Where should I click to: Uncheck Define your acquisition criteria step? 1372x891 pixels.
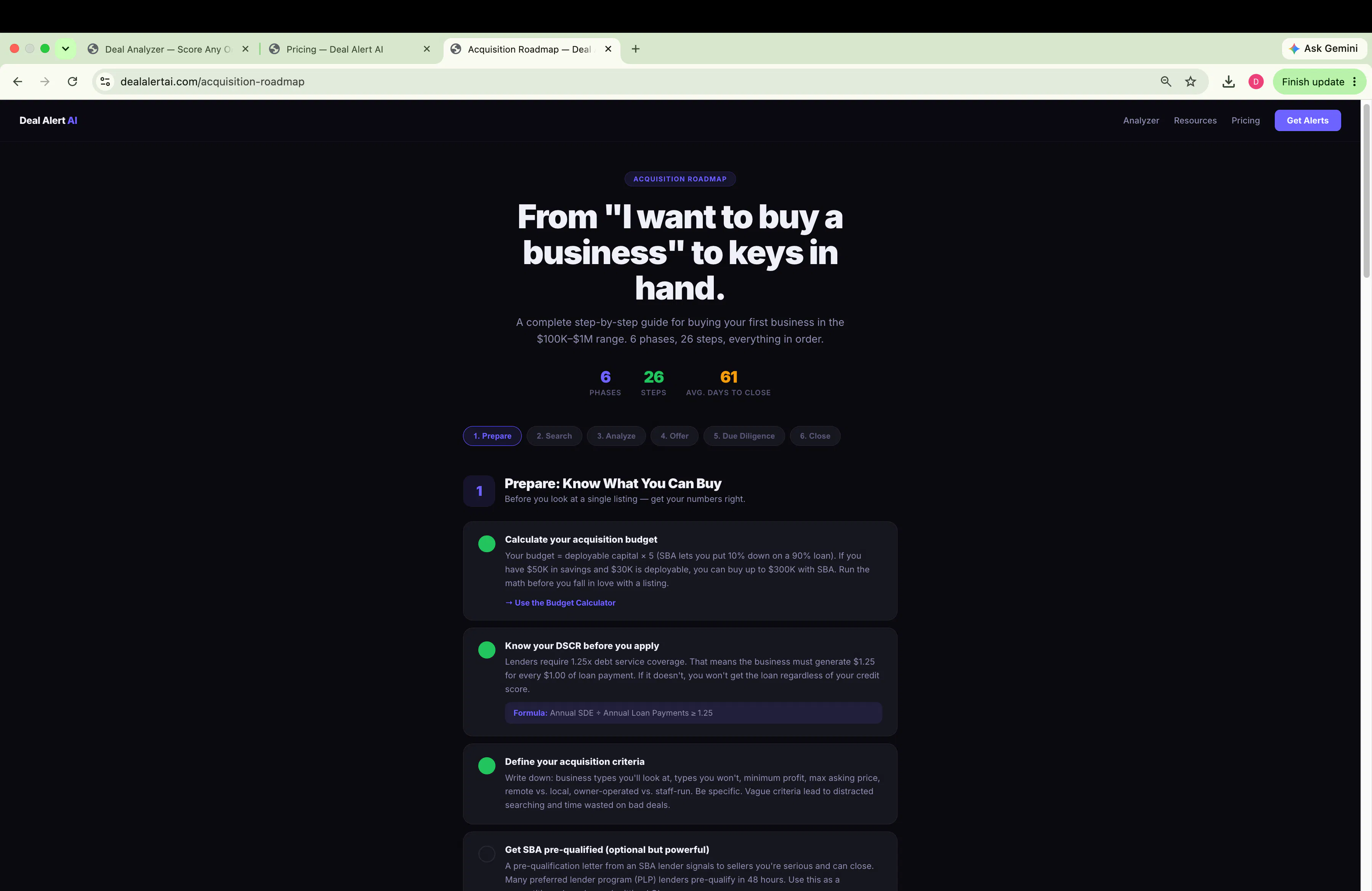487,766
